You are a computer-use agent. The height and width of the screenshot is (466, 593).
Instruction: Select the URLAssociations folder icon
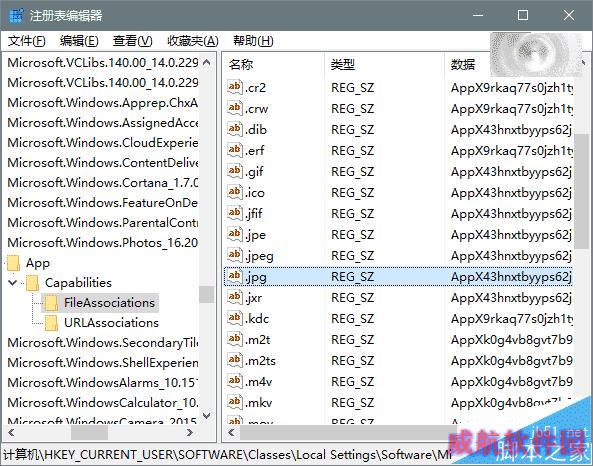click(x=51, y=323)
